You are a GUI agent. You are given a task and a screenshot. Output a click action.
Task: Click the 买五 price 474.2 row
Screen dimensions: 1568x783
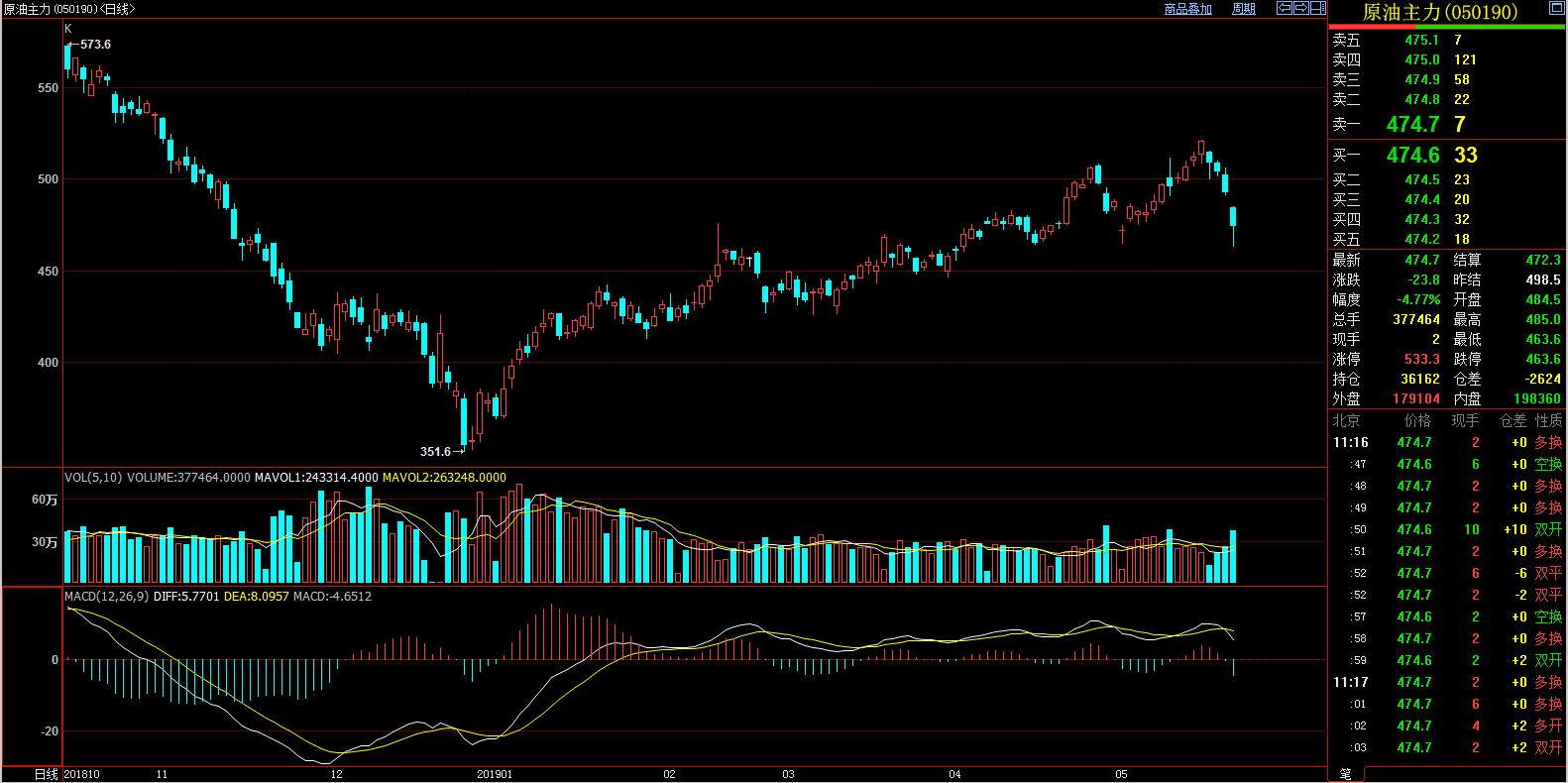pyautogui.click(x=1421, y=240)
